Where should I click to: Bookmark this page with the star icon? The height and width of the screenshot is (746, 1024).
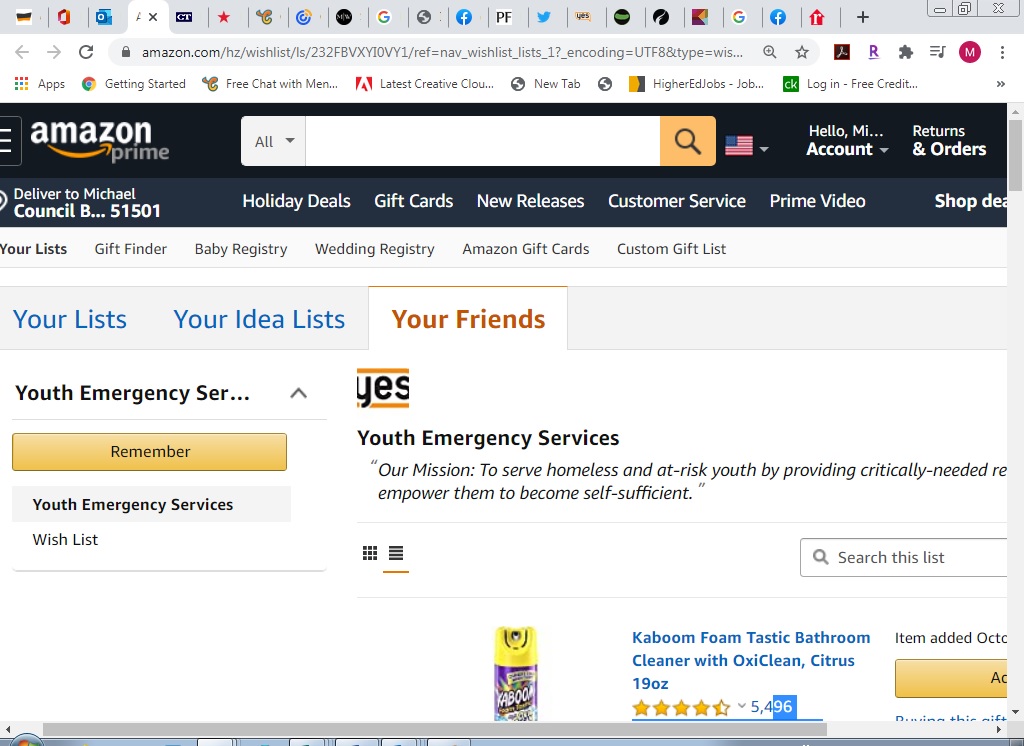click(x=802, y=52)
